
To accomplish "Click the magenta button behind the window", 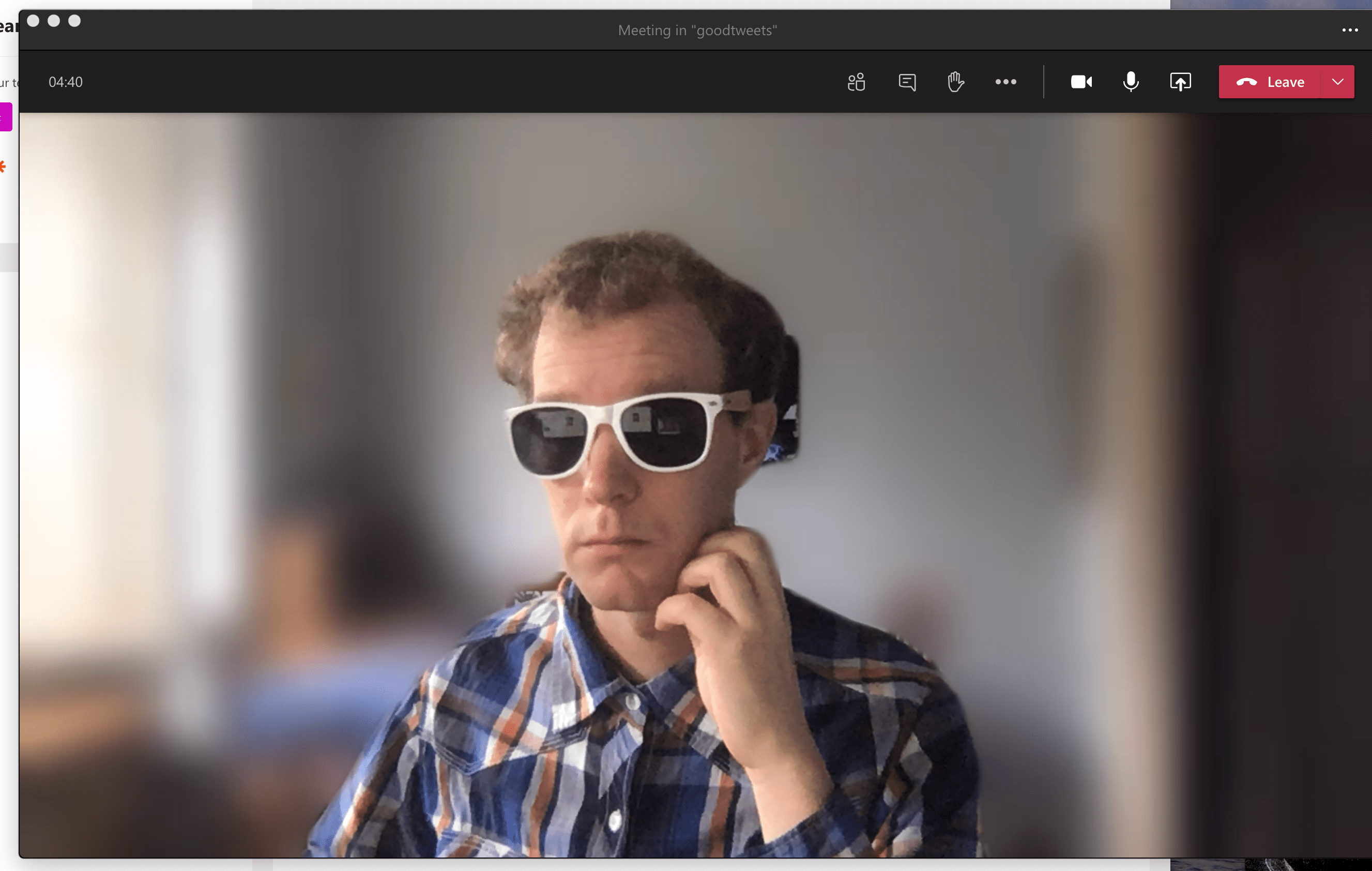I will coord(6,117).
